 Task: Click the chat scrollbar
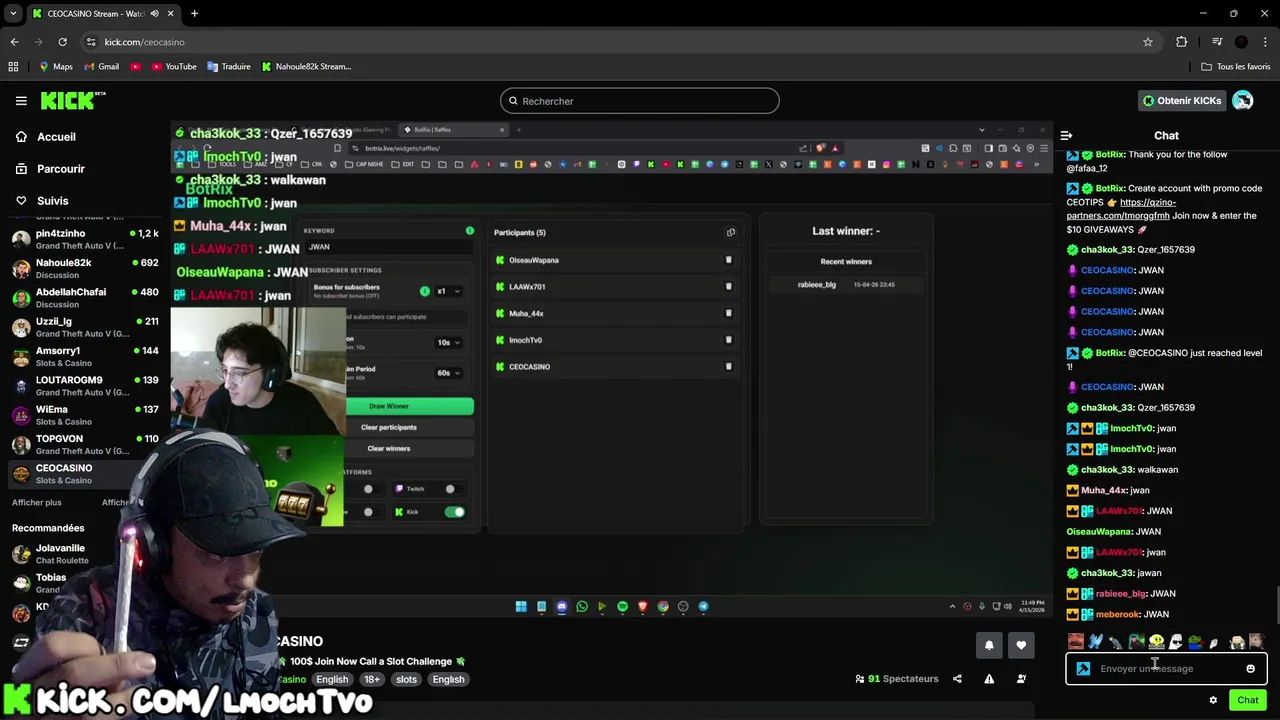[x=1276, y=605]
